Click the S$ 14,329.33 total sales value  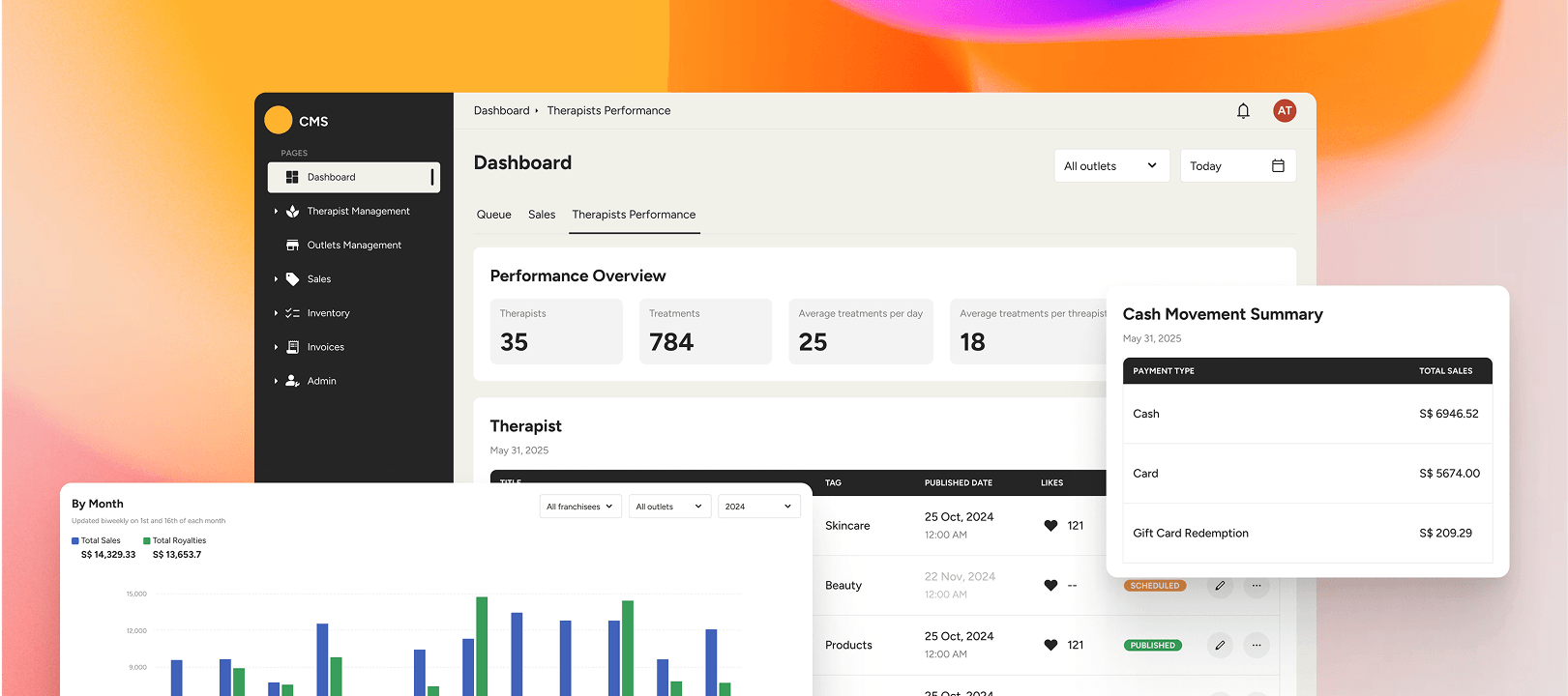108,555
